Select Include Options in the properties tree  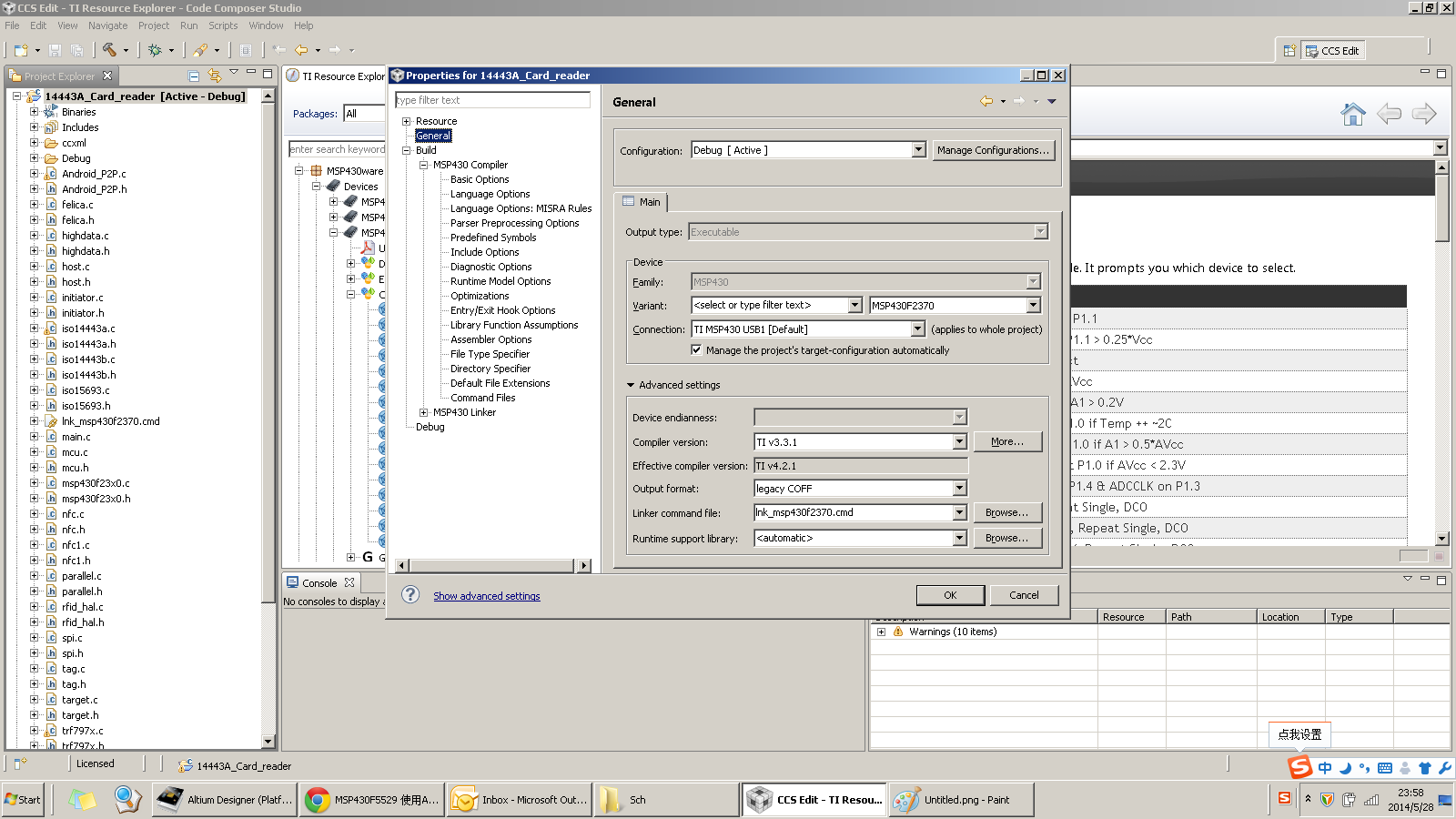click(x=484, y=252)
